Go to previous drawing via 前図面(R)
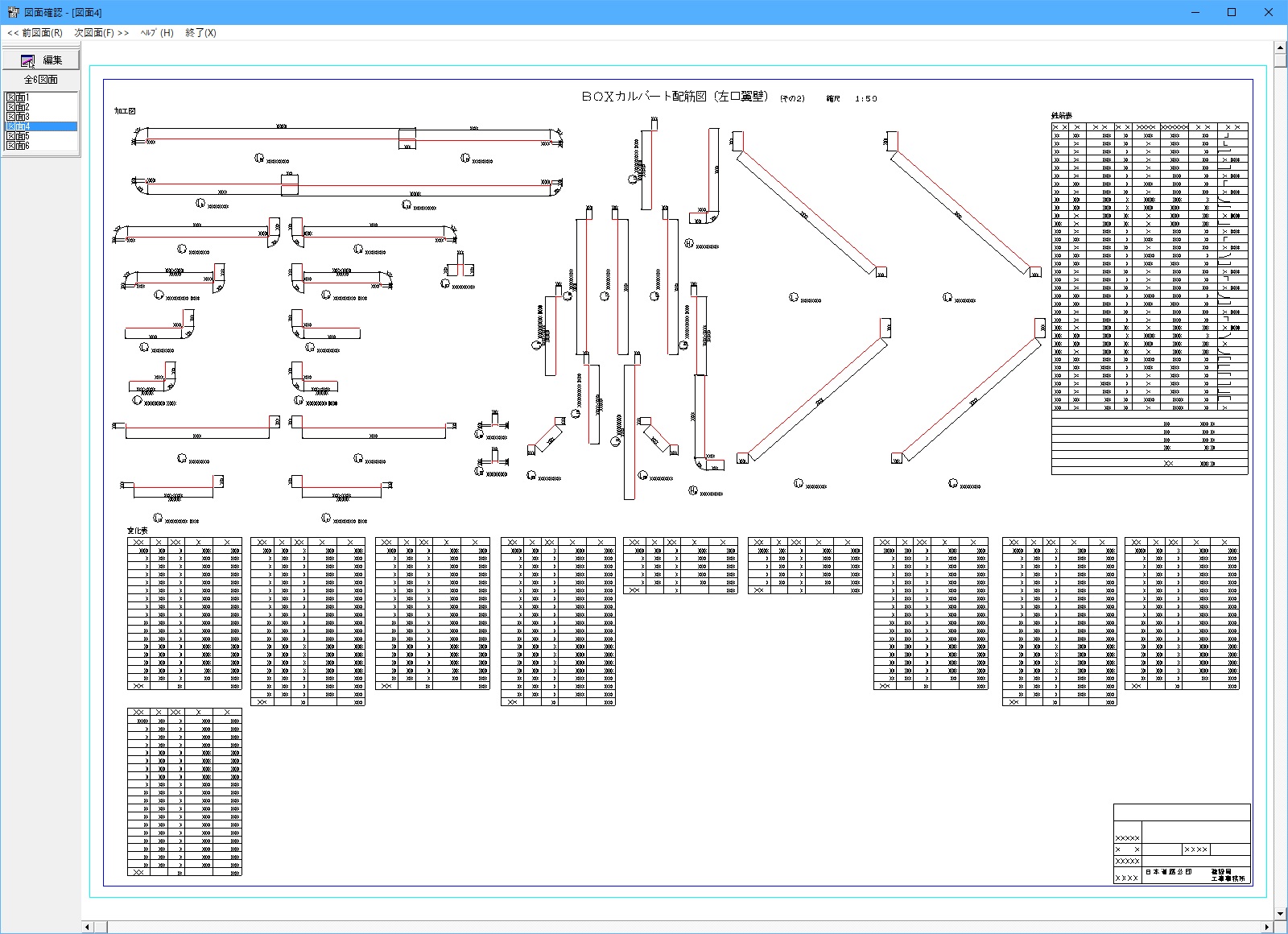The width and height of the screenshot is (1288, 934). 35,33
